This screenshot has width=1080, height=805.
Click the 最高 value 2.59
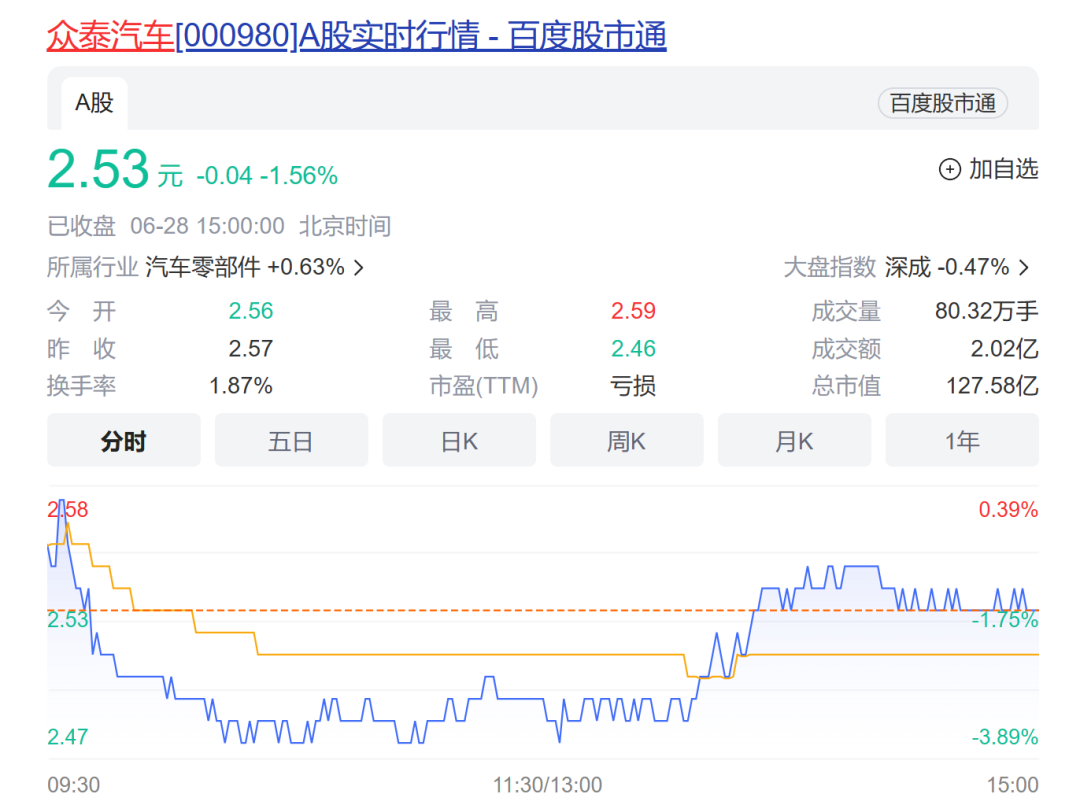633,311
